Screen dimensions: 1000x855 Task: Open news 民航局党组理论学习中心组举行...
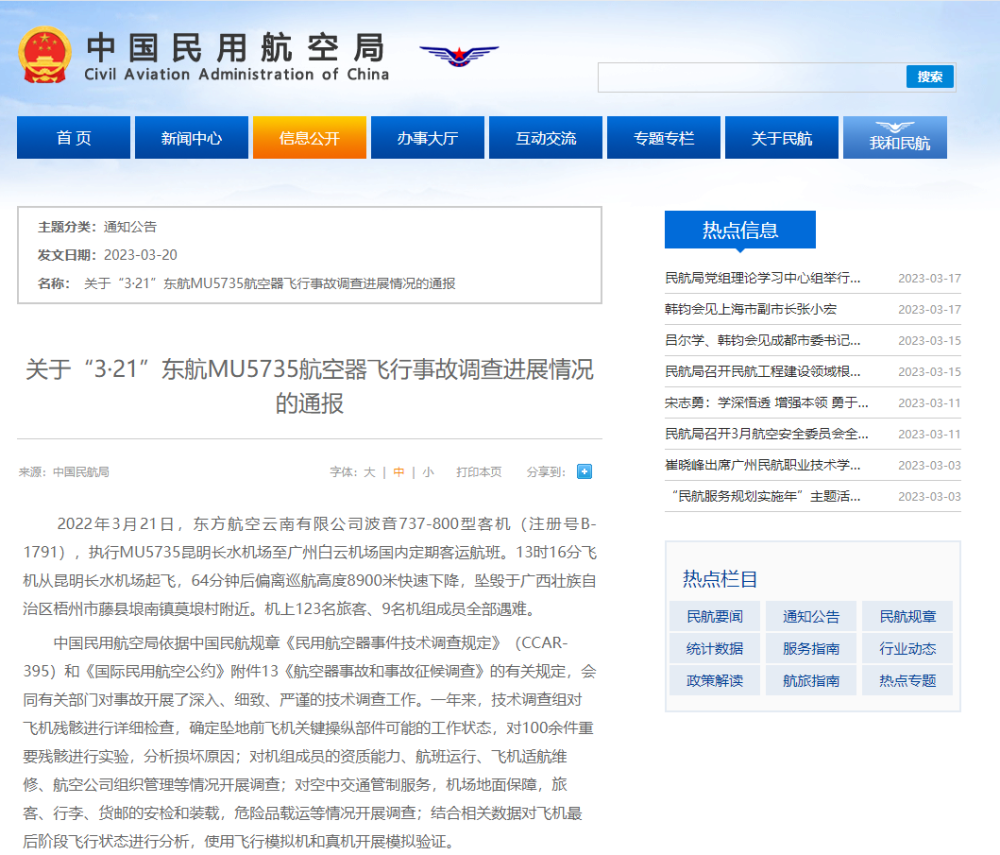pyautogui.click(x=762, y=278)
